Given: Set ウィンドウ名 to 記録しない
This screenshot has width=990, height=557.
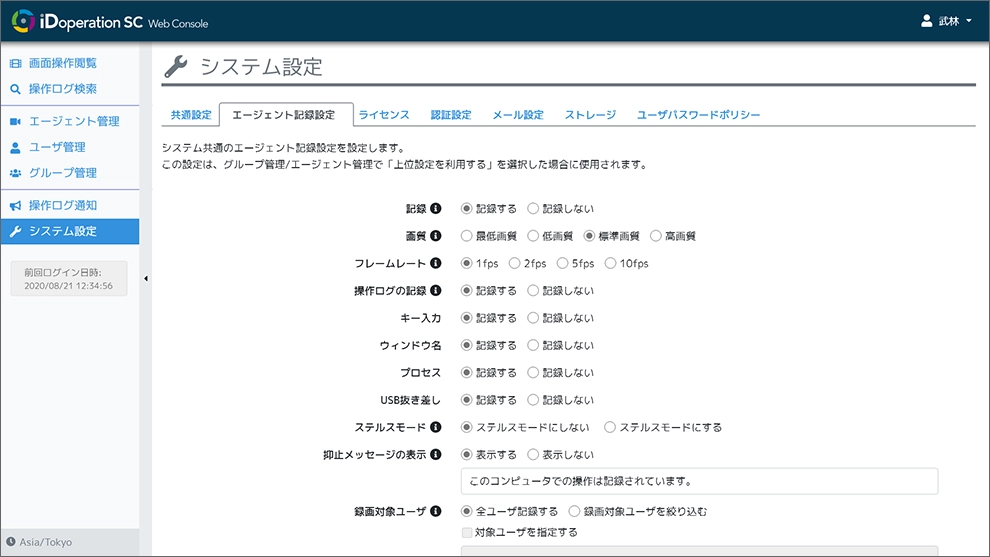Looking at the screenshot, I should pos(533,345).
